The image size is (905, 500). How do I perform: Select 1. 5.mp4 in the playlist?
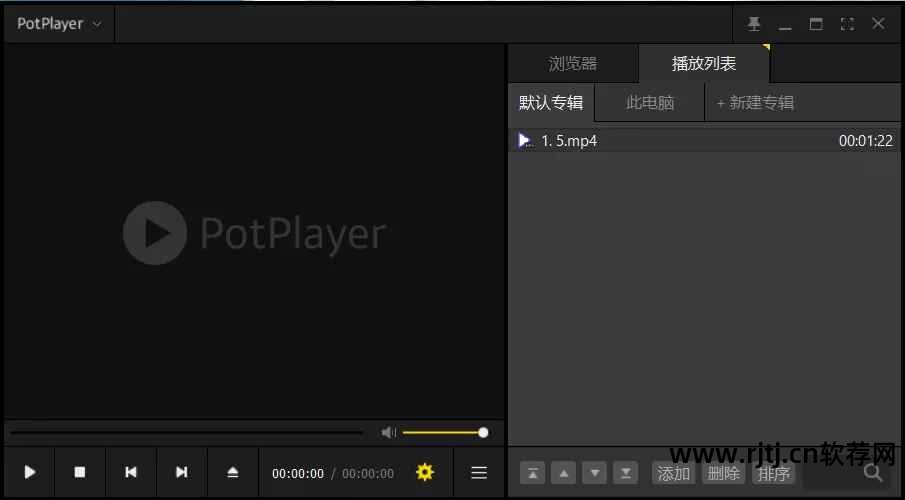click(x=704, y=141)
